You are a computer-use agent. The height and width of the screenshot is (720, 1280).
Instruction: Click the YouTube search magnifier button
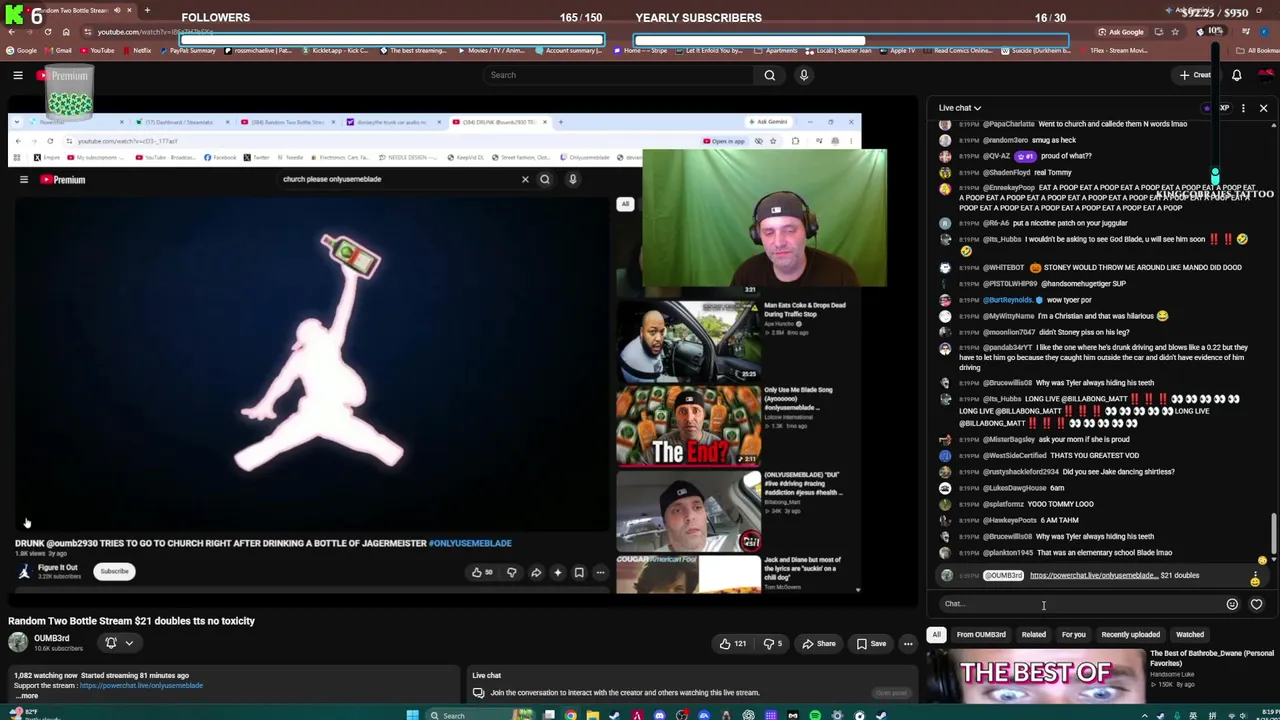tap(769, 75)
